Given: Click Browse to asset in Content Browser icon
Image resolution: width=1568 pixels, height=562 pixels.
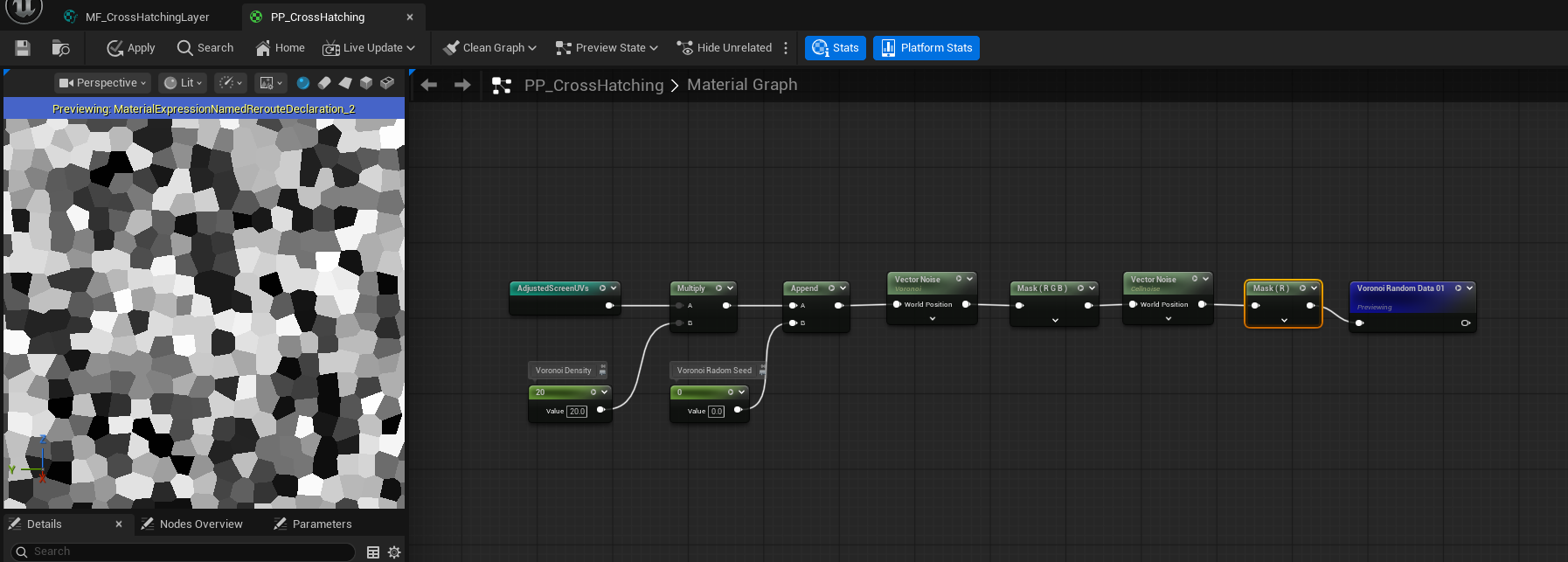Looking at the screenshot, I should [x=60, y=48].
